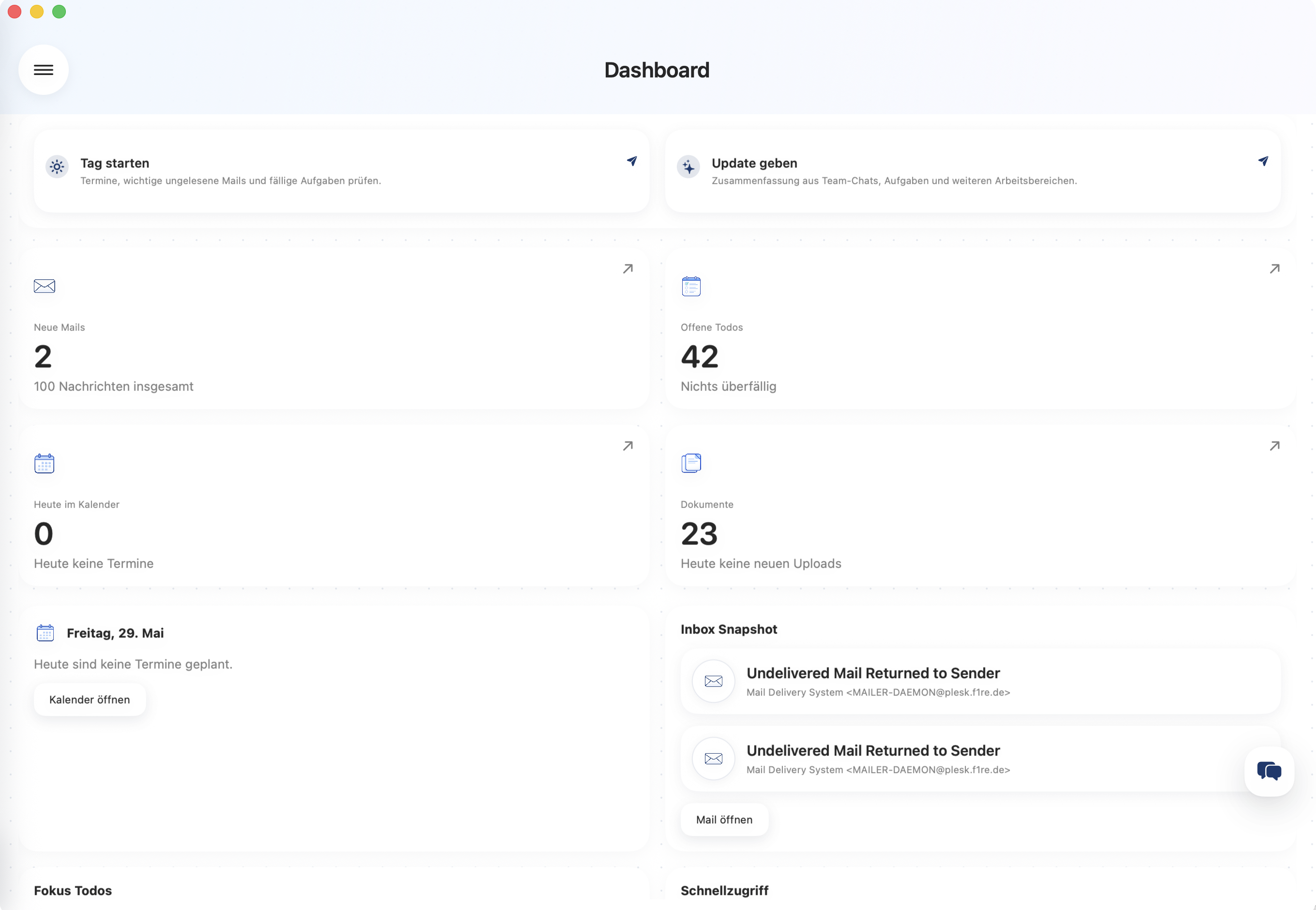Open the floating chat bubble button
This screenshot has height=910, width=1316.
click(1269, 772)
